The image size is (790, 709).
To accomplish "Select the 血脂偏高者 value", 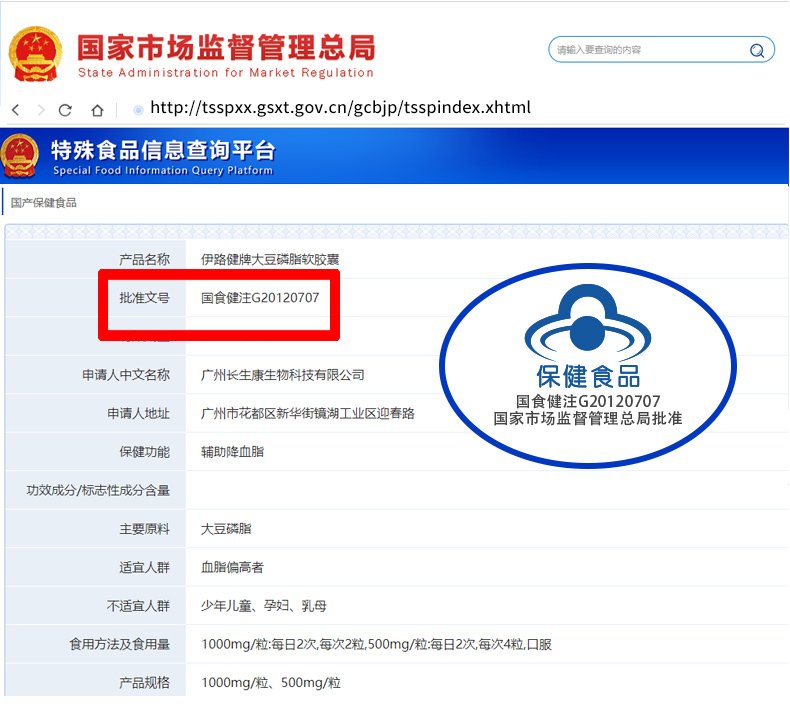I will (232, 567).
